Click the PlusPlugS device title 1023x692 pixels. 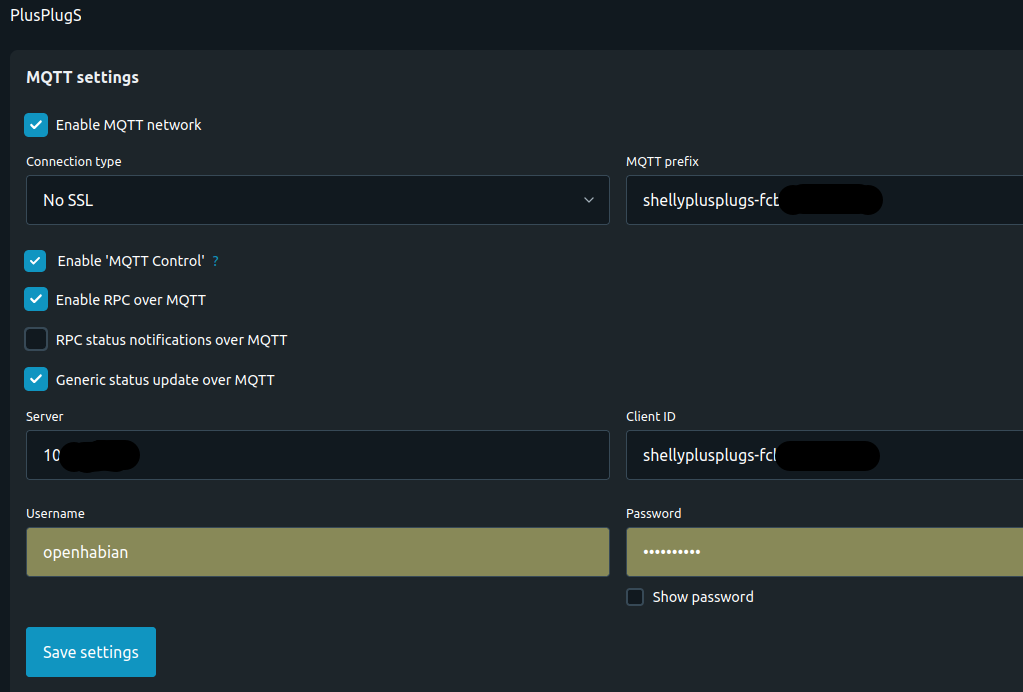tap(45, 15)
